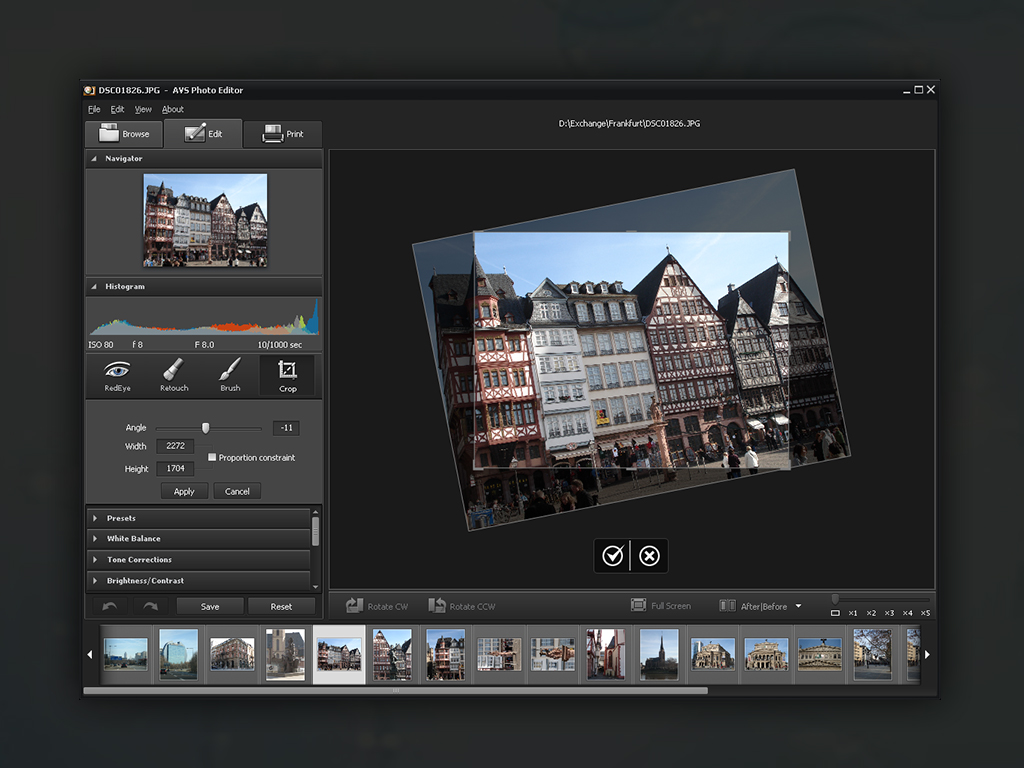Activate the Crop tool
This screenshot has height=768, width=1024.
(288, 375)
